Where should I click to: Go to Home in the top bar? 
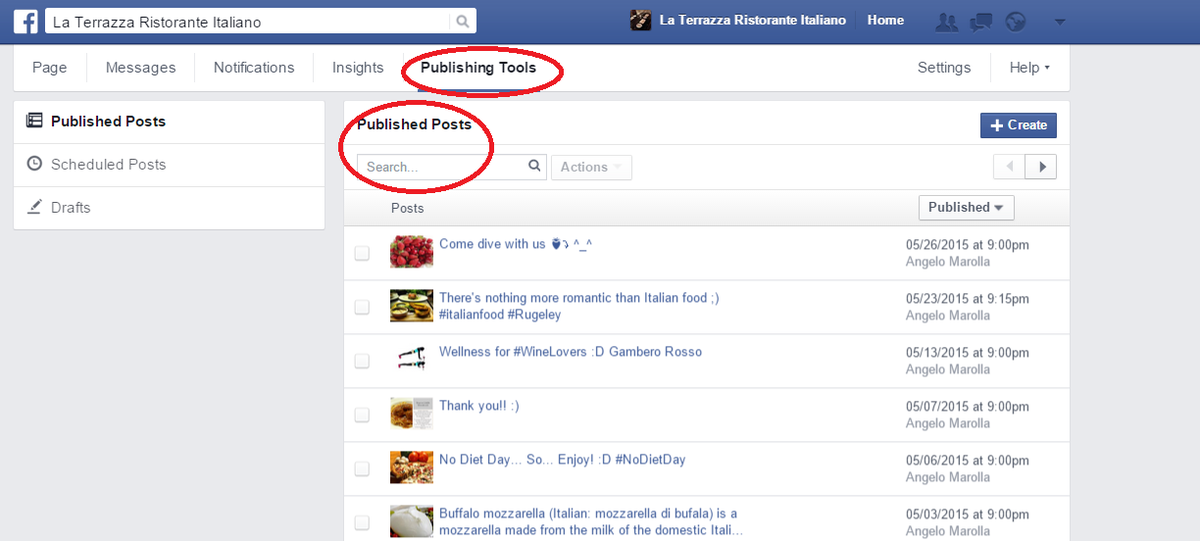pyautogui.click(x=885, y=20)
